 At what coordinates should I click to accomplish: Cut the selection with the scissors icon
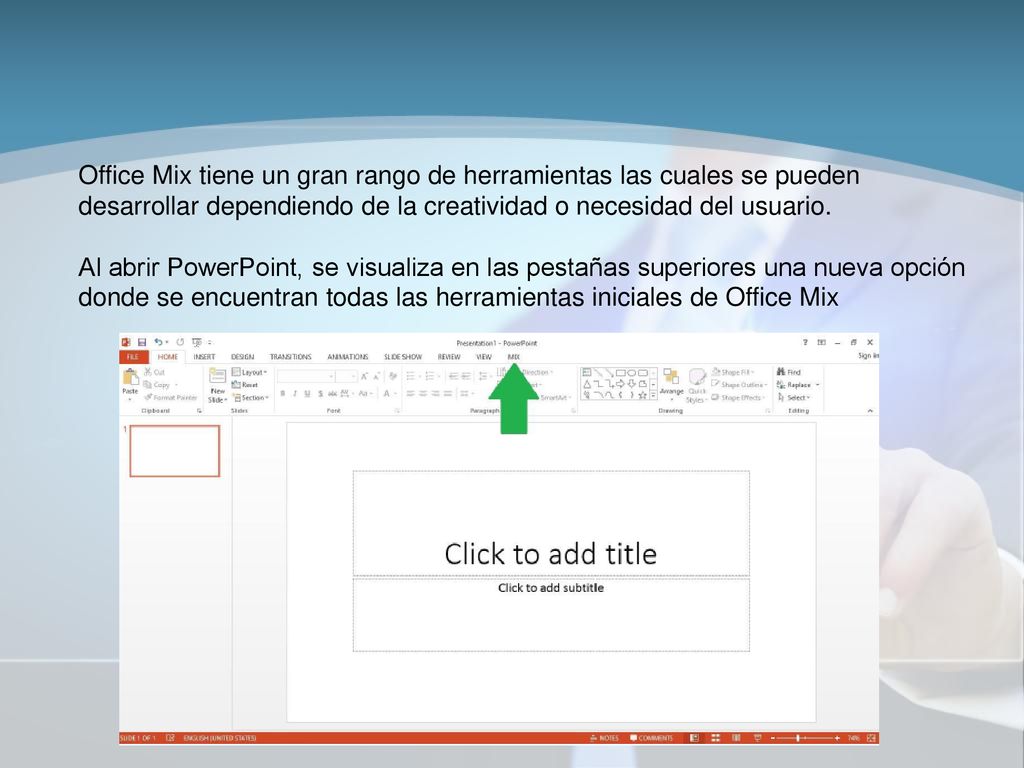coord(155,372)
